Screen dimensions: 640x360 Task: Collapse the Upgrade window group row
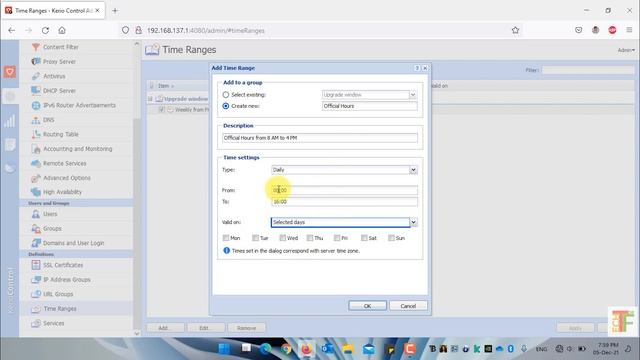click(x=150, y=99)
